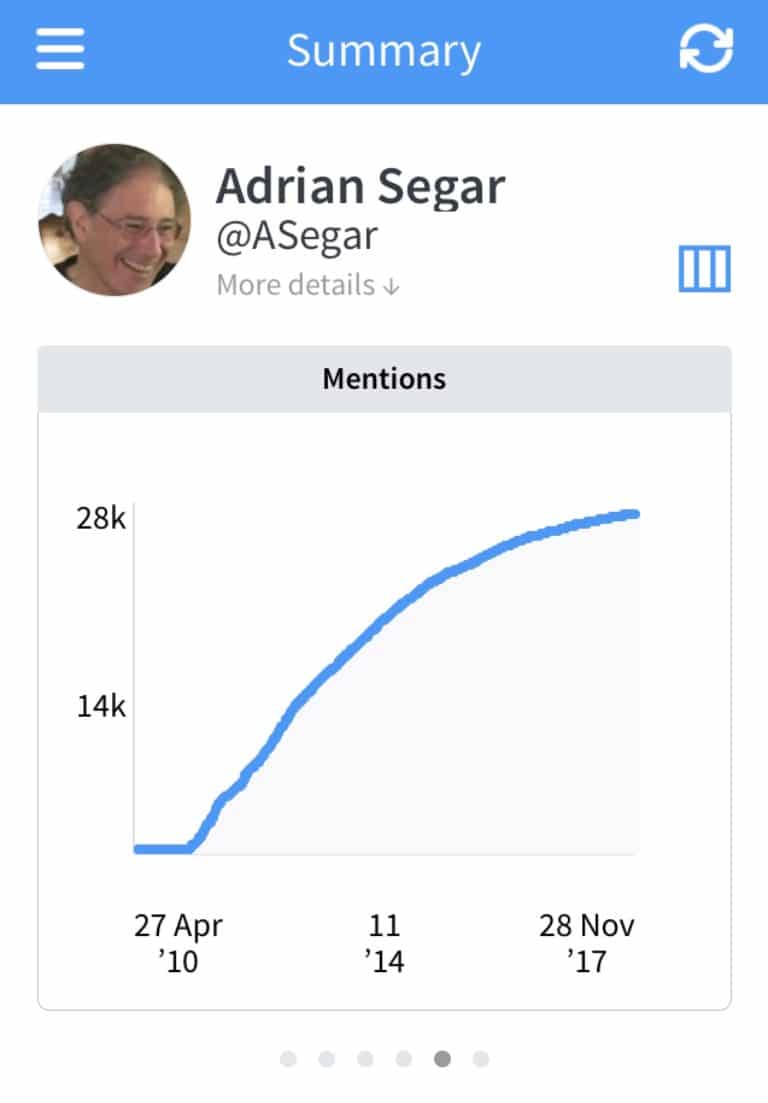768x1103 pixels.
Task: Go to the last page dot
Action: 481,1059
